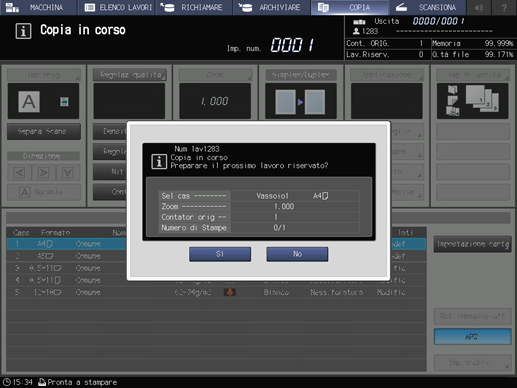This screenshot has height=388, width=517.
Task: Click the user icon next to 1283
Action: tap(356, 31)
